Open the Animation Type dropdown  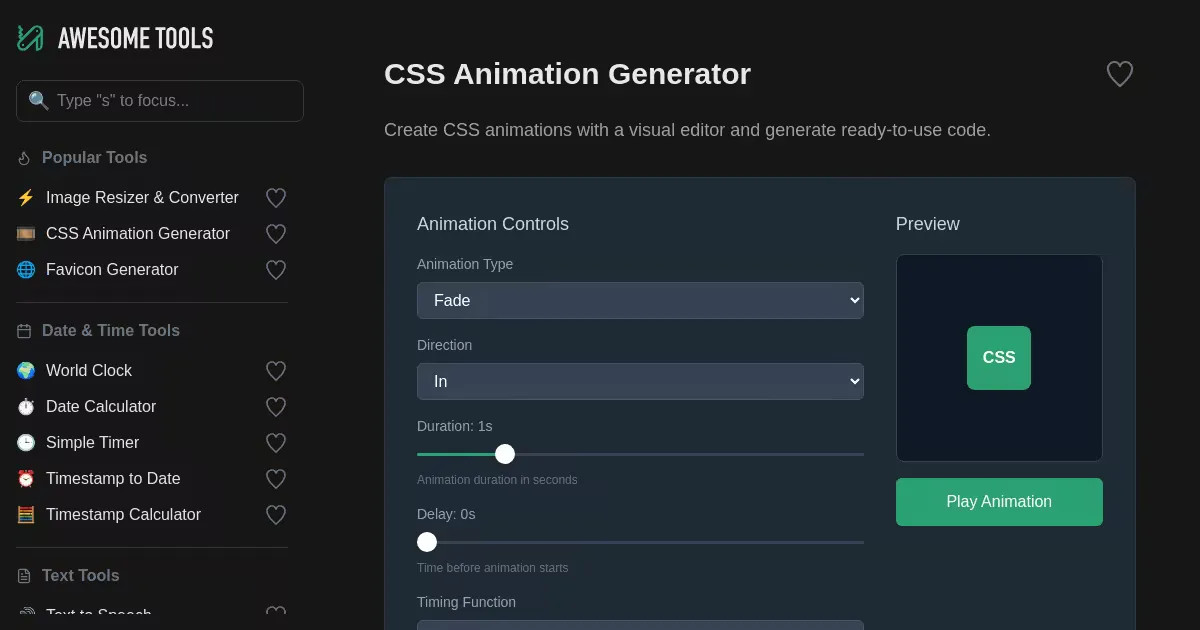point(640,300)
